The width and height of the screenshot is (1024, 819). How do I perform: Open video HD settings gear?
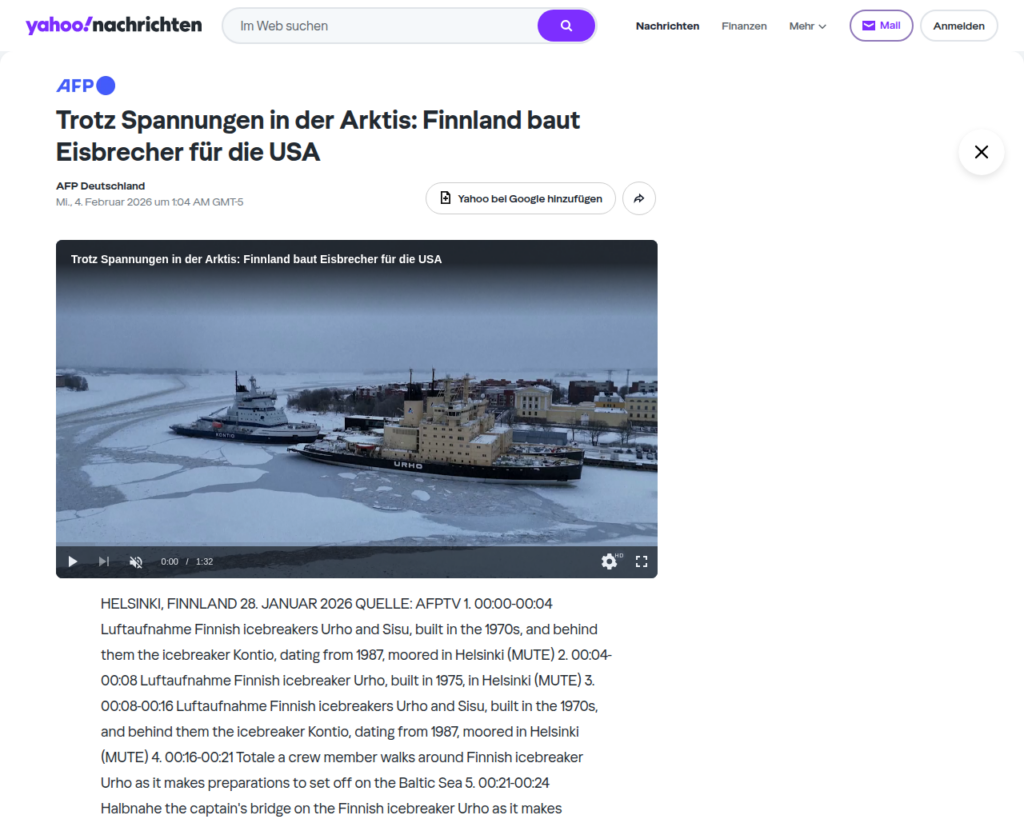click(610, 562)
